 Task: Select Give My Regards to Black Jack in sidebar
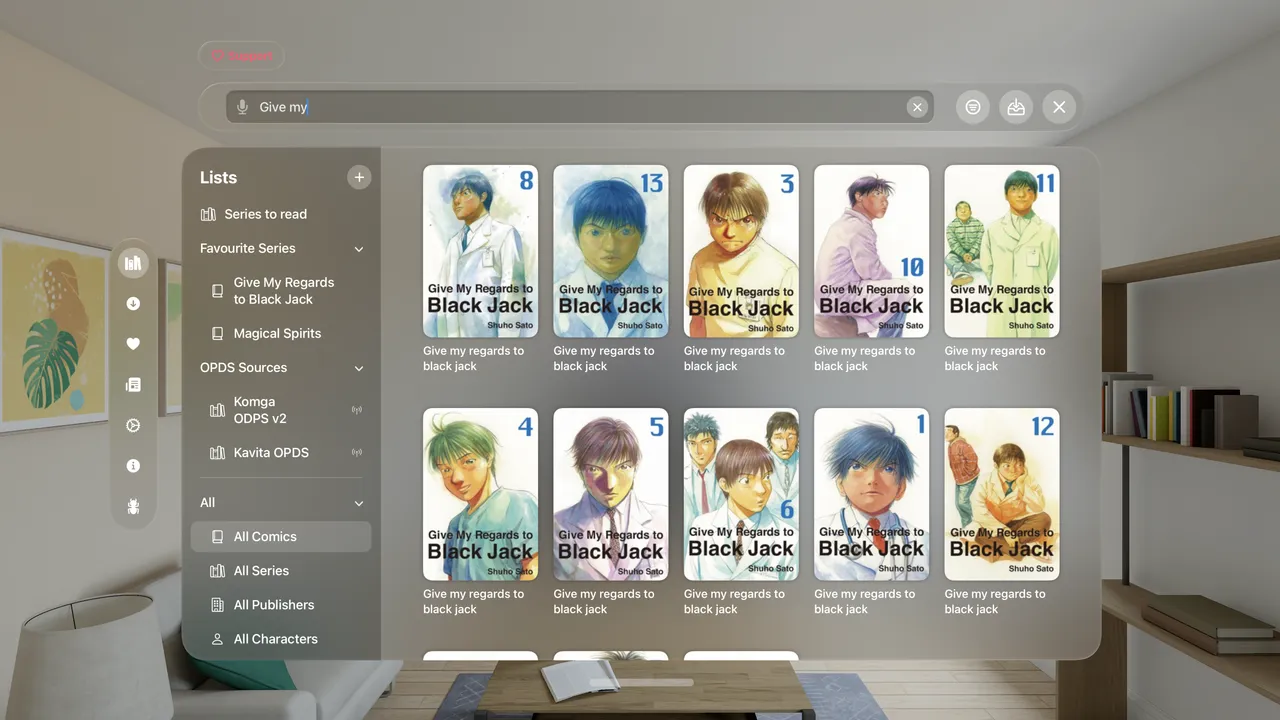[x=281, y=291]
